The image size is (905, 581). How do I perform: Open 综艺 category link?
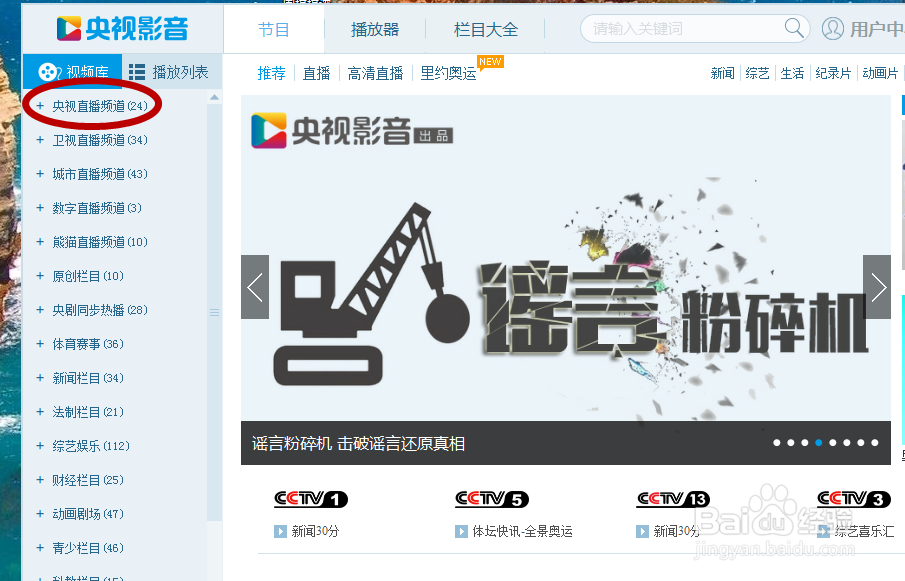757,73
